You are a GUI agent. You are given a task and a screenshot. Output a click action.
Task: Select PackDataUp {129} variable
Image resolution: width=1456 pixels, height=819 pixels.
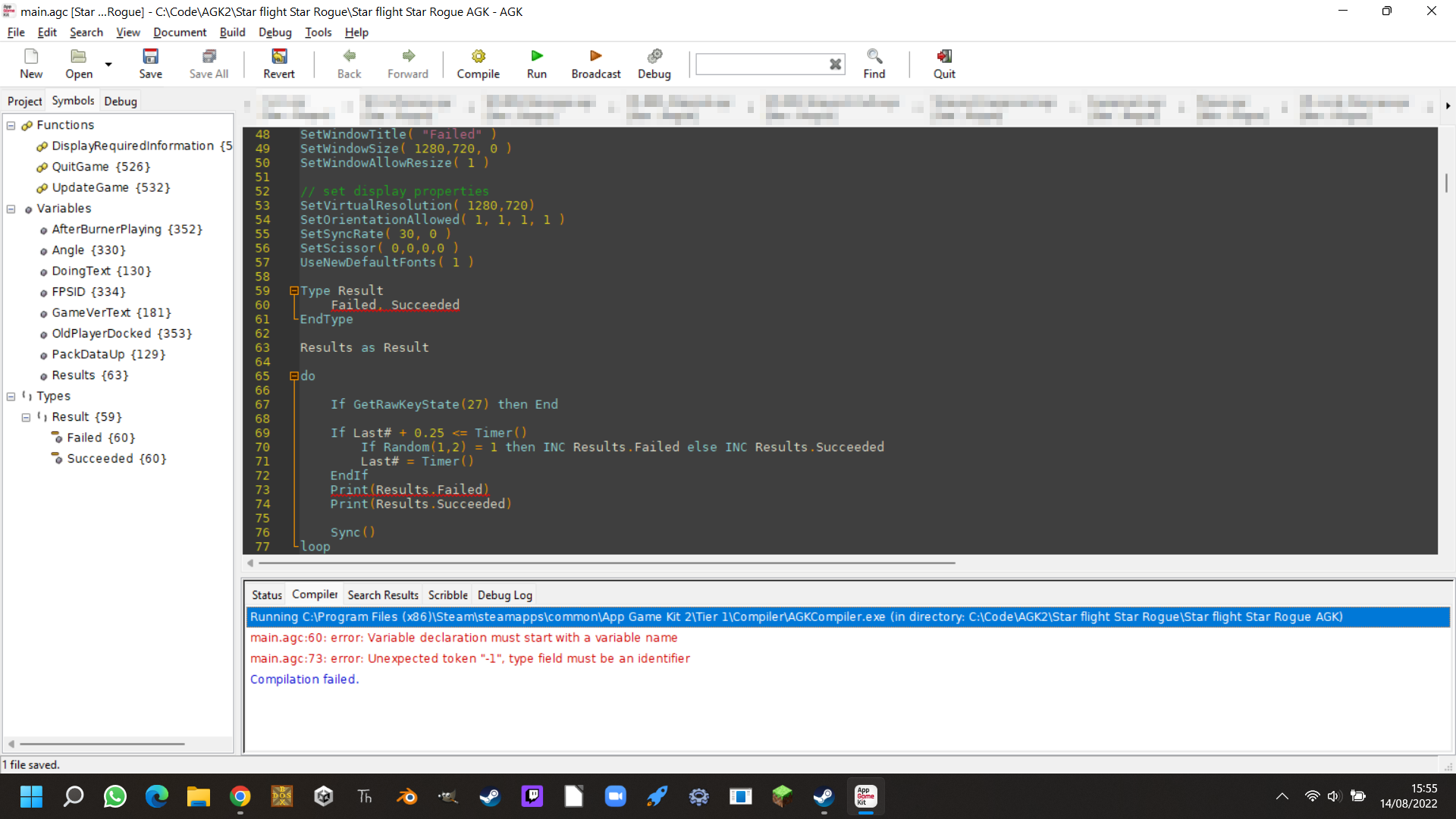pos(102,354)
